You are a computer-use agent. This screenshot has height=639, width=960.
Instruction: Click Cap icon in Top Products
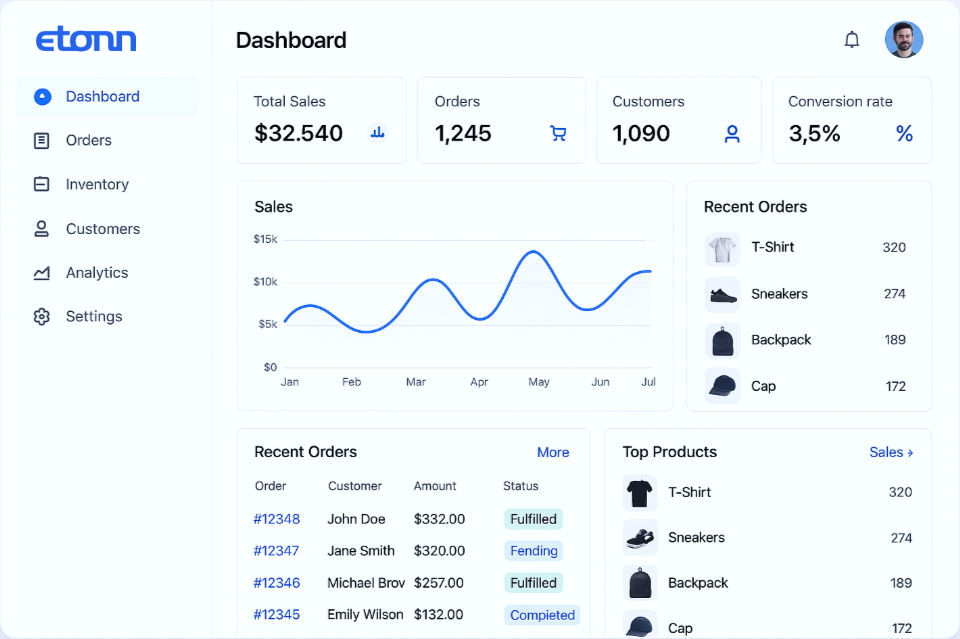[x=640, y=626]
